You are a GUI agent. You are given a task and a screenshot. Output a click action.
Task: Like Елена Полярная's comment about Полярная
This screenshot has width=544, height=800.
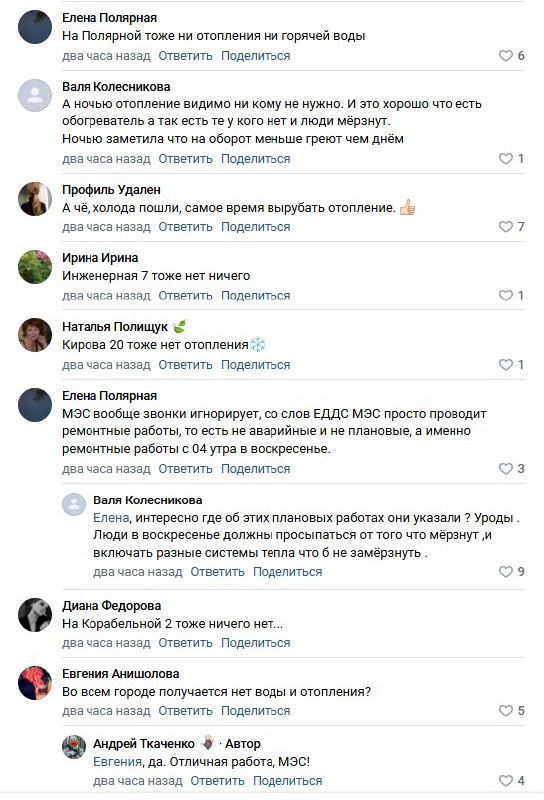pos(511,56)
